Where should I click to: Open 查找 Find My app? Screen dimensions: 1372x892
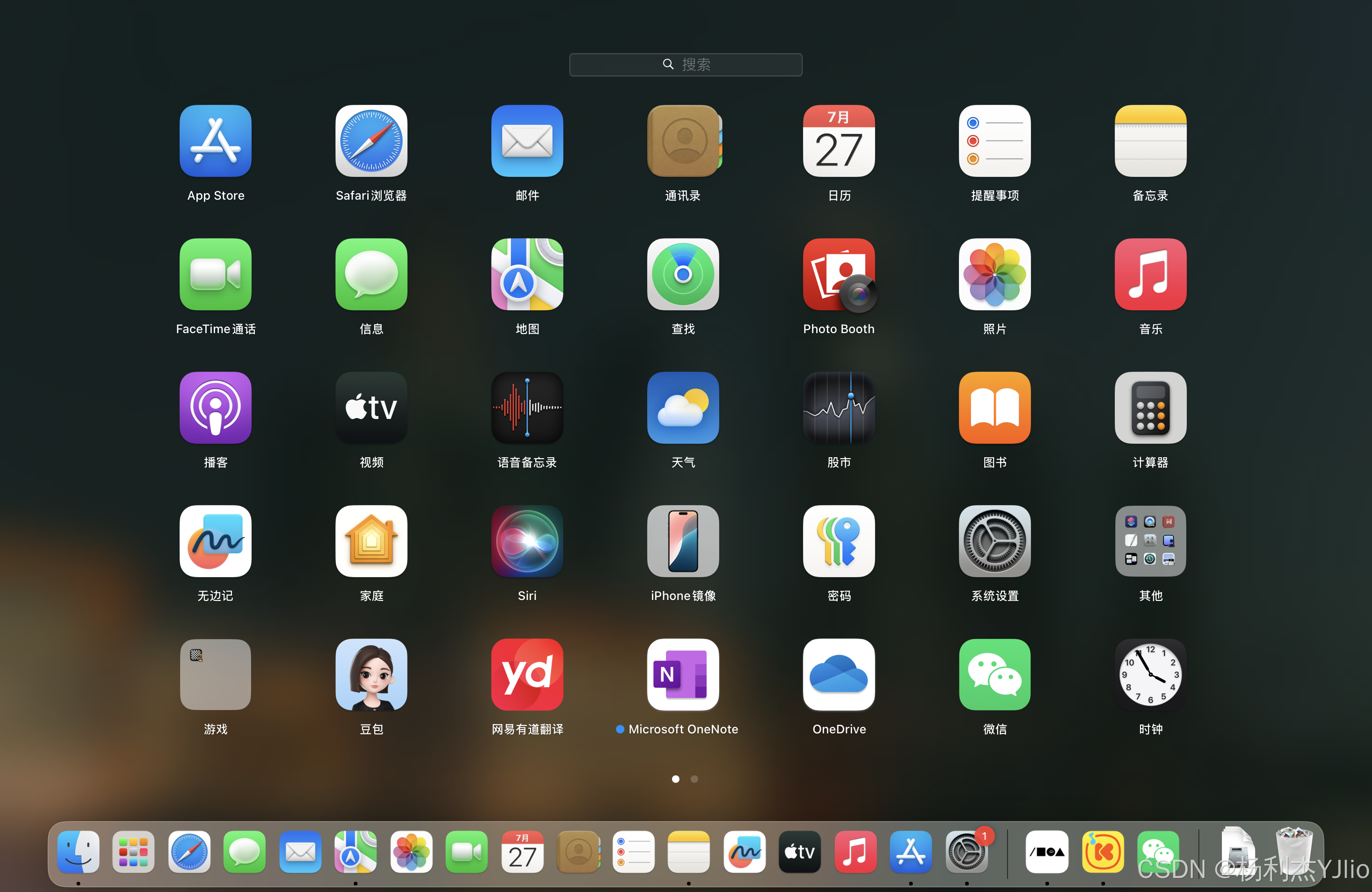coord(683,274)
